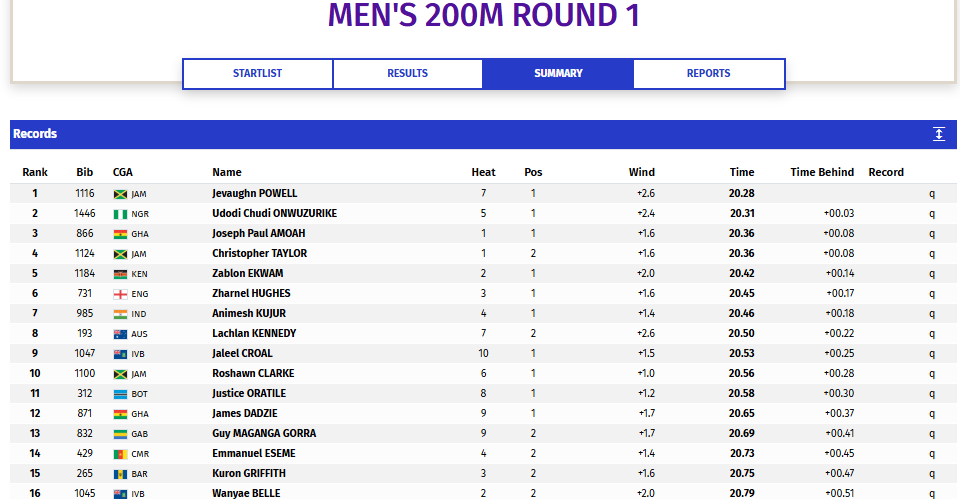Click the England flag beside Zharnel HUGHES
Screen dimensions: 960x499
click(120, 294)
